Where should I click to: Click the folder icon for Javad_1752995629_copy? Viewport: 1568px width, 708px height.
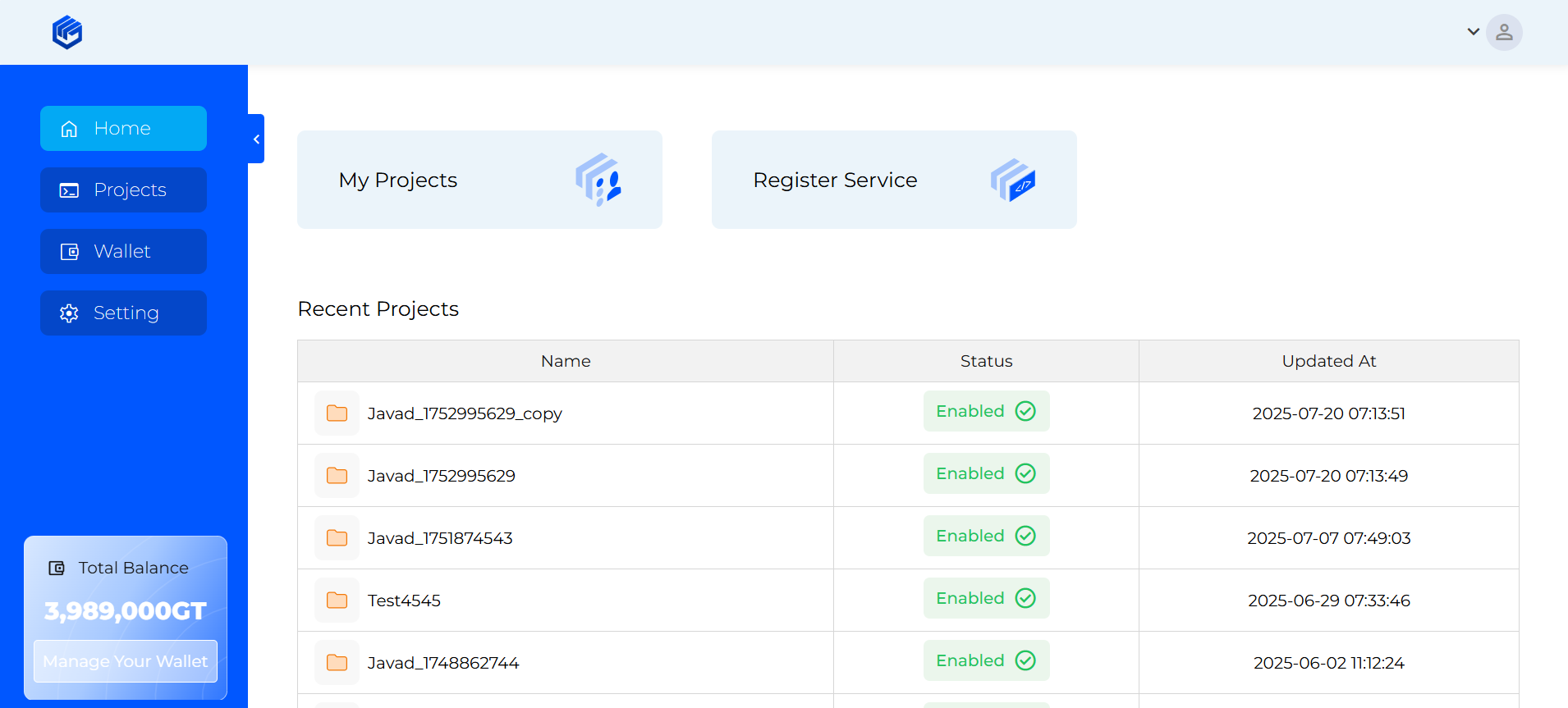click(x=337, y=413)
